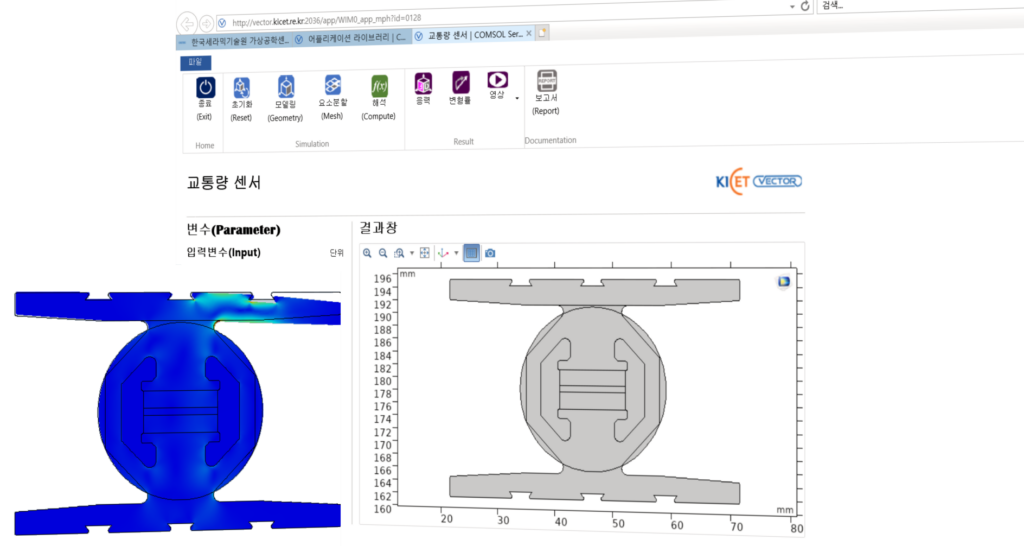Click the Reset (초기화) ribbon icon
1024x546 pixels.
(x=241, y=88)
